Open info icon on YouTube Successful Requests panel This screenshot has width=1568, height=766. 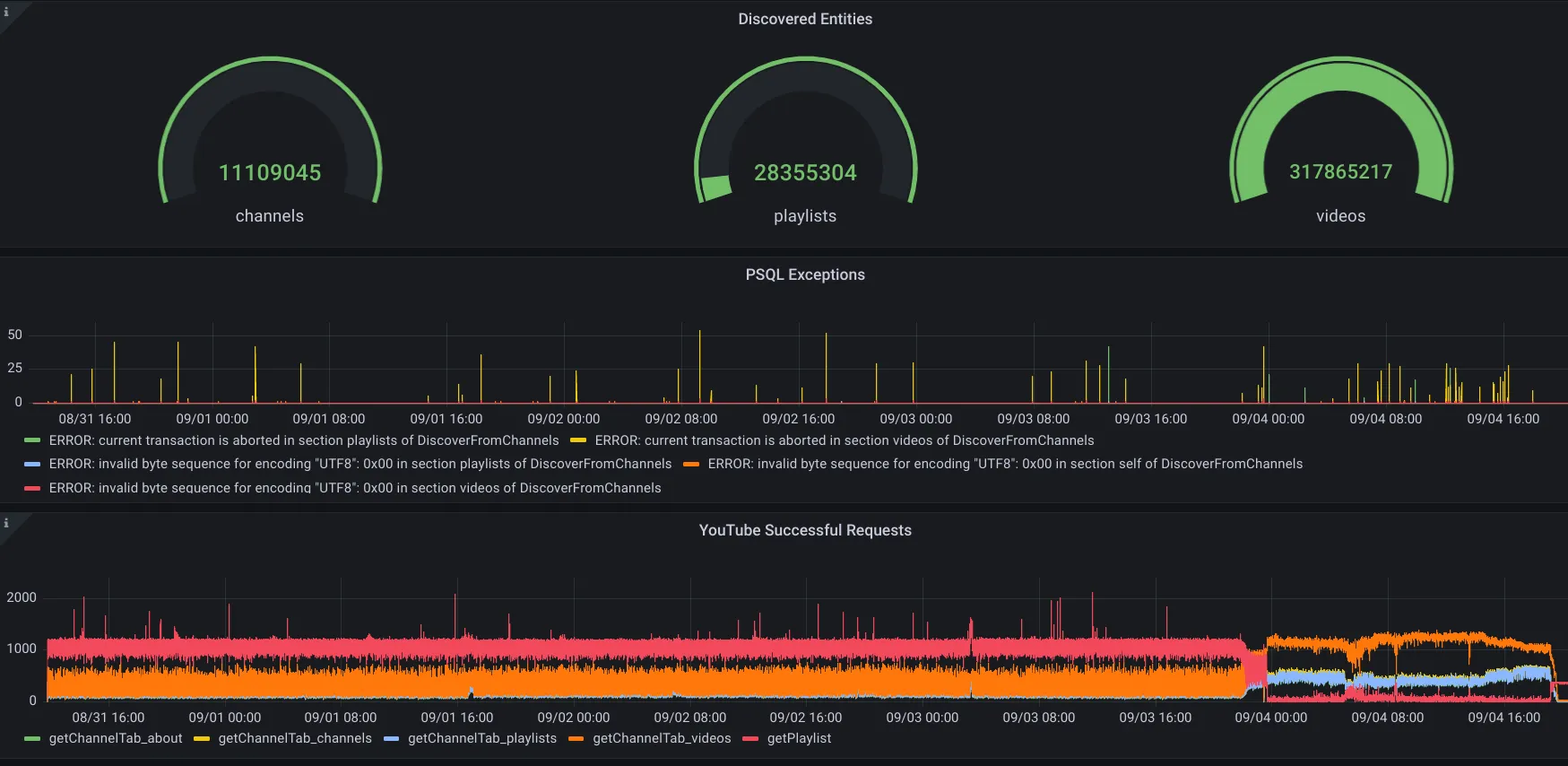[6, 523]
